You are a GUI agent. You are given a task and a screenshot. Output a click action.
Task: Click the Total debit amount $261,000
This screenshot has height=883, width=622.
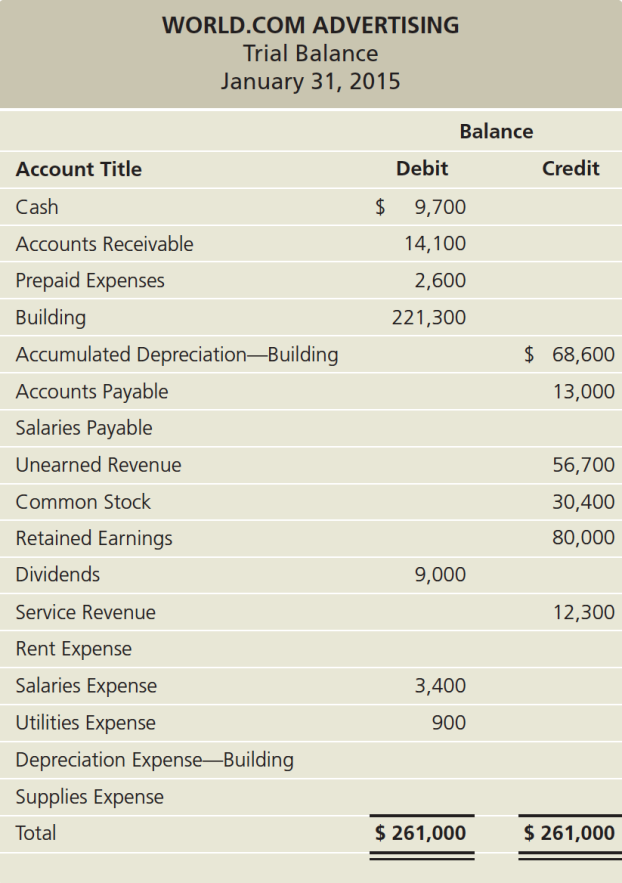(x=420, y=833)
